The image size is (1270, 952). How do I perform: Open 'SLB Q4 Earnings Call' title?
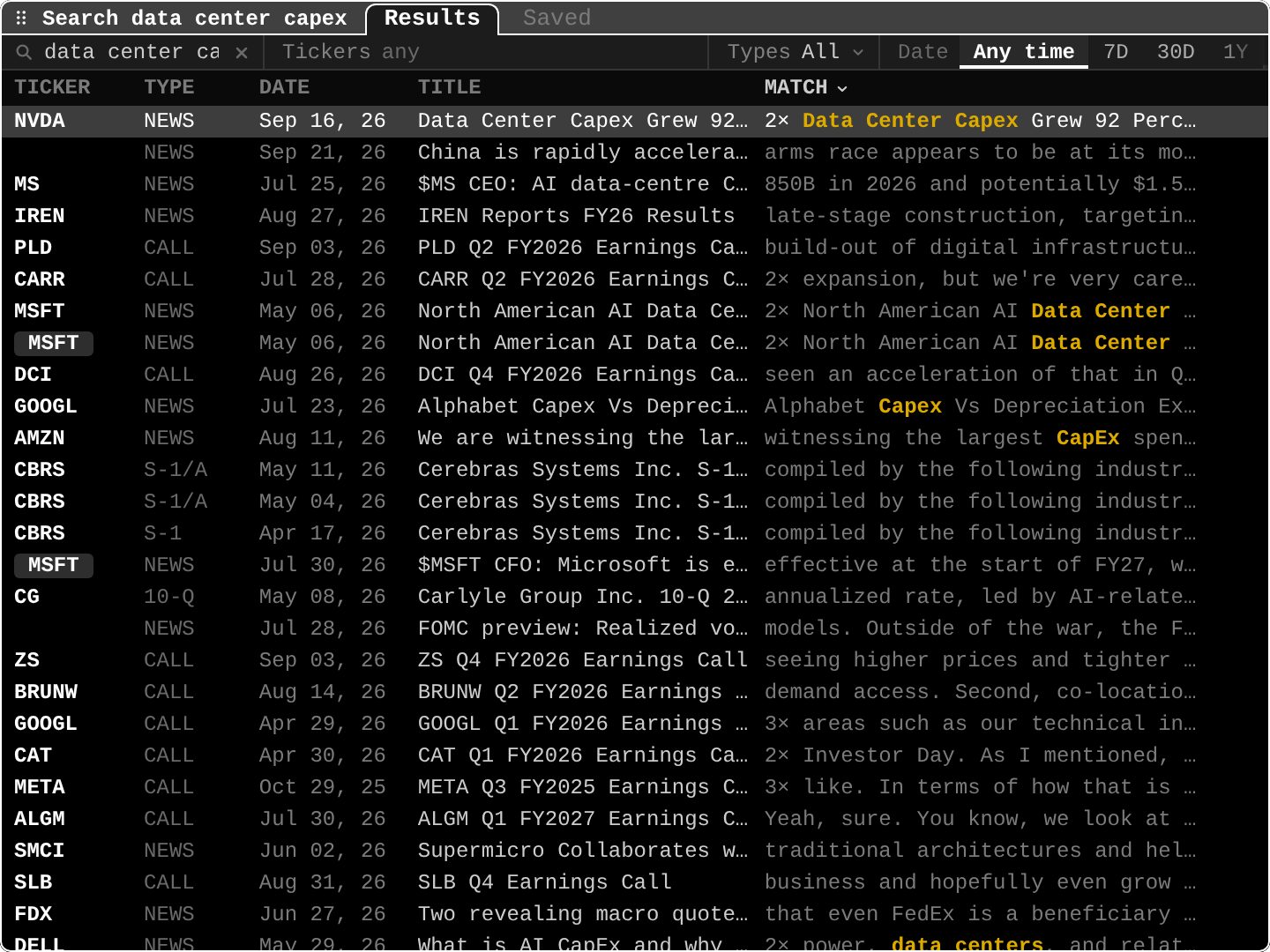point(544,882)
